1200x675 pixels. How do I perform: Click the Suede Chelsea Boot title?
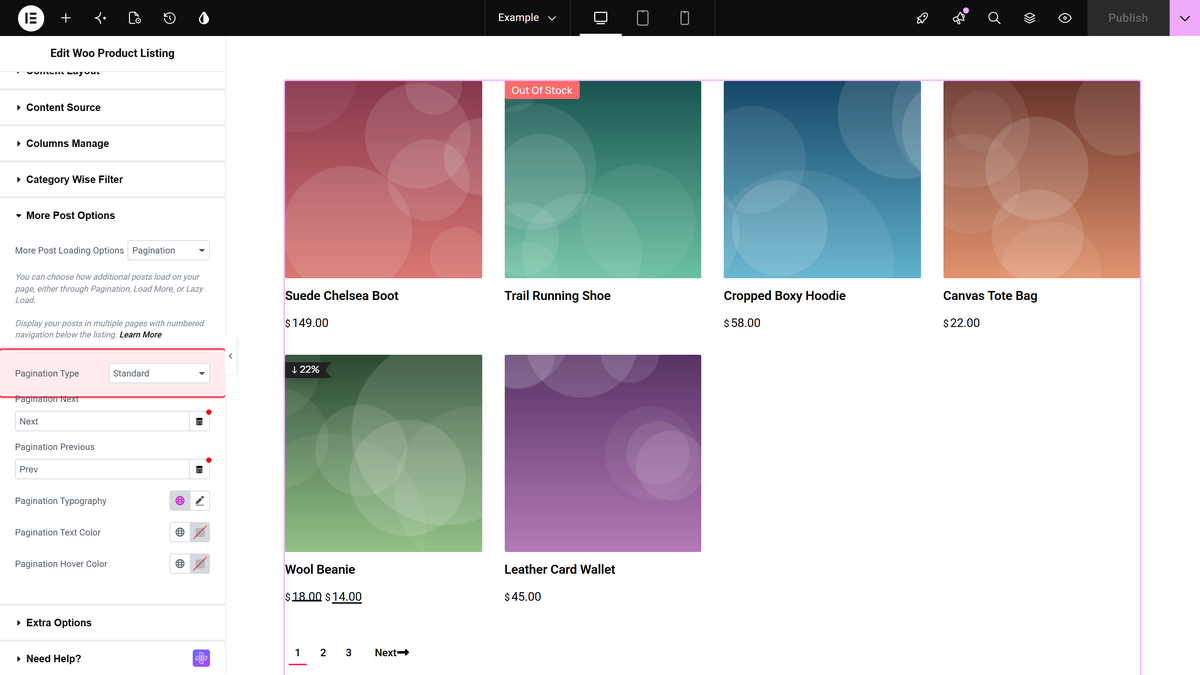click(x=342, y=296)
